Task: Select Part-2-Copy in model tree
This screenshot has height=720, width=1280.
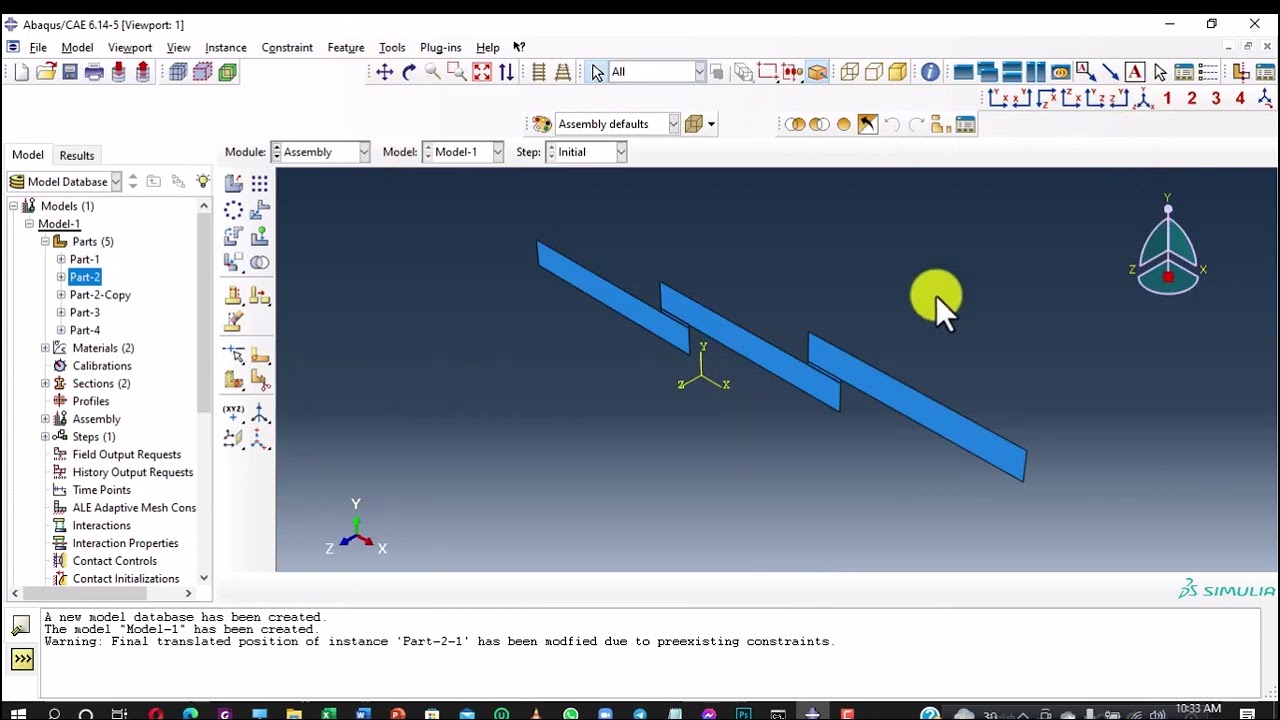Action: 100,295
